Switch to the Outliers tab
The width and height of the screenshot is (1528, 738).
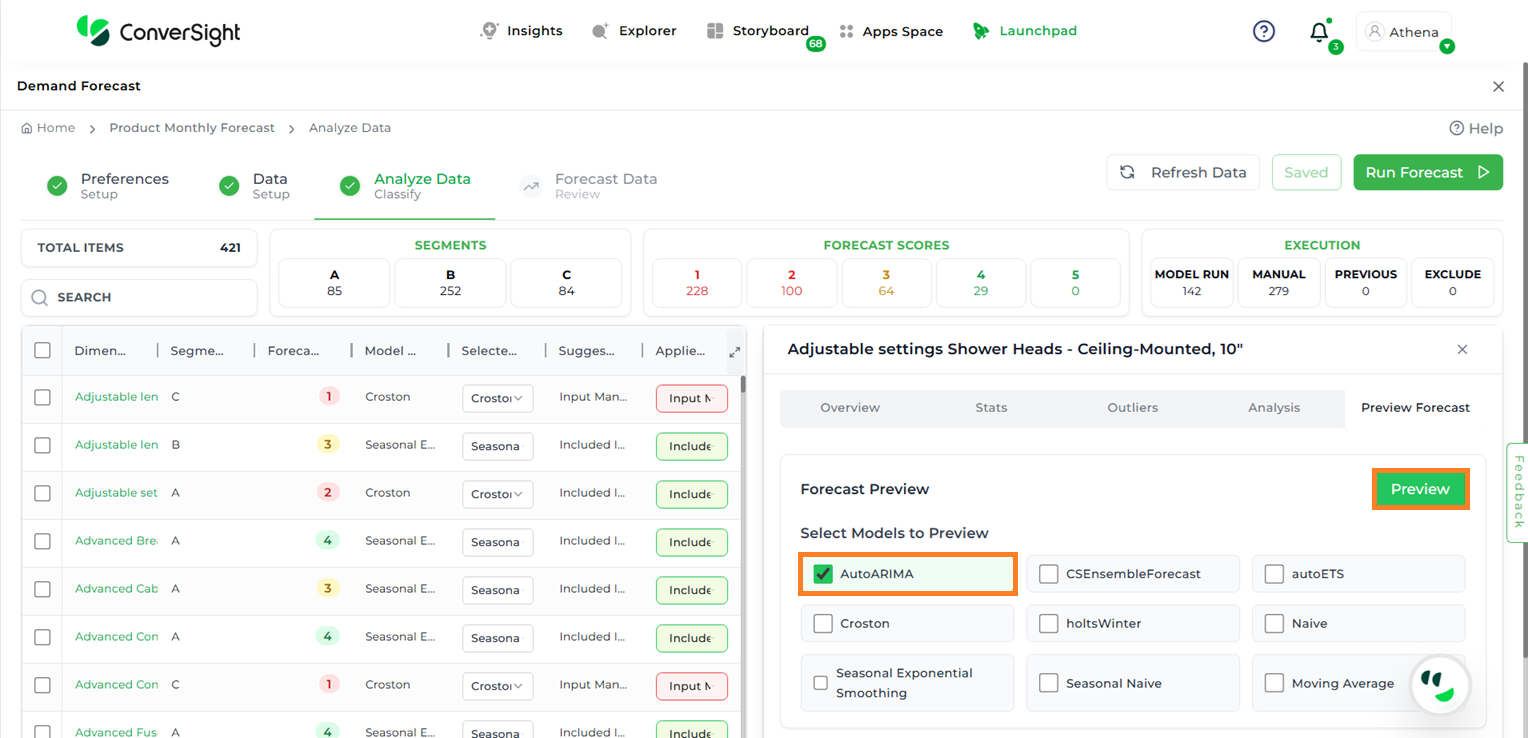[1132, 408]
